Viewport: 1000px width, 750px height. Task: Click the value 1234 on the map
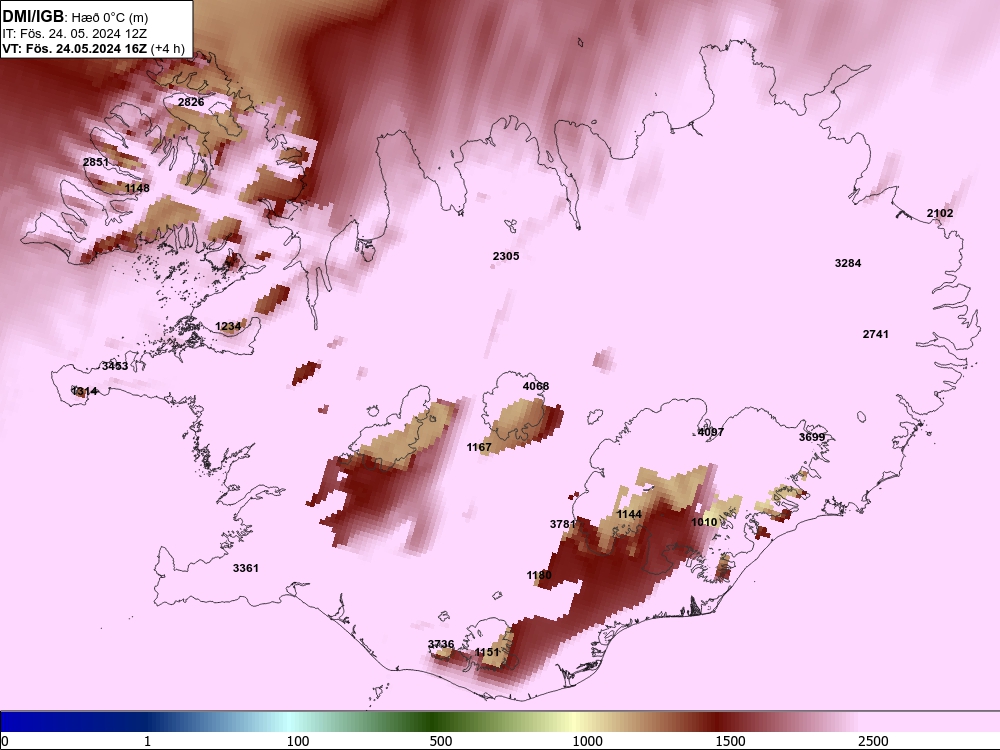pos(228,326)
